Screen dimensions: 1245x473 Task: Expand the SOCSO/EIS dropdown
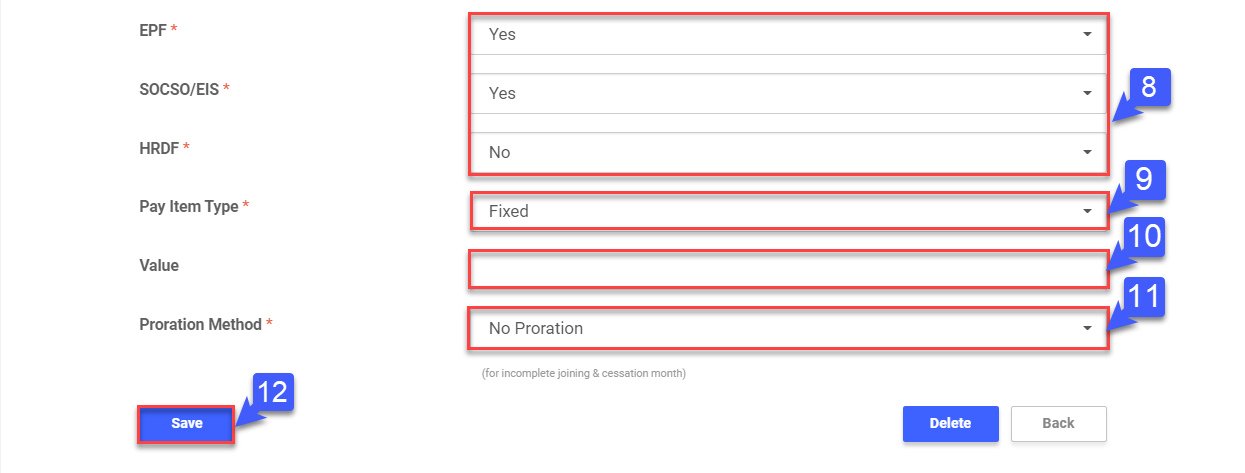pos(788,93)
